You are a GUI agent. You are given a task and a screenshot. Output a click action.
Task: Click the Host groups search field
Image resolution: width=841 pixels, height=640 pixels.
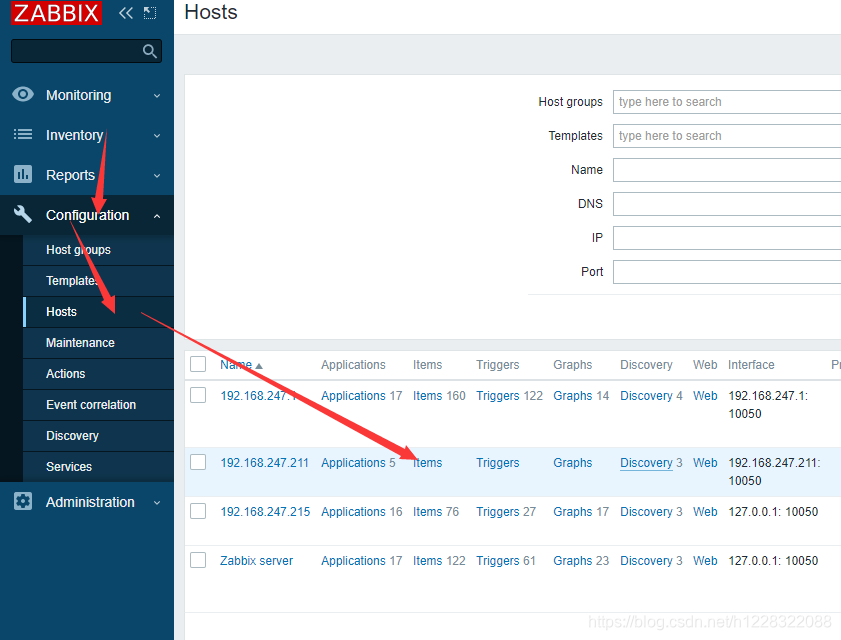[727, 102]
